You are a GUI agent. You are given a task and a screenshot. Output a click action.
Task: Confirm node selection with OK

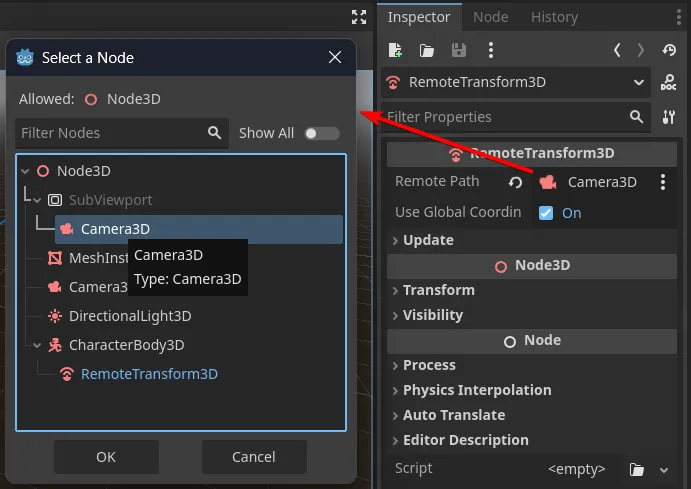106,457
